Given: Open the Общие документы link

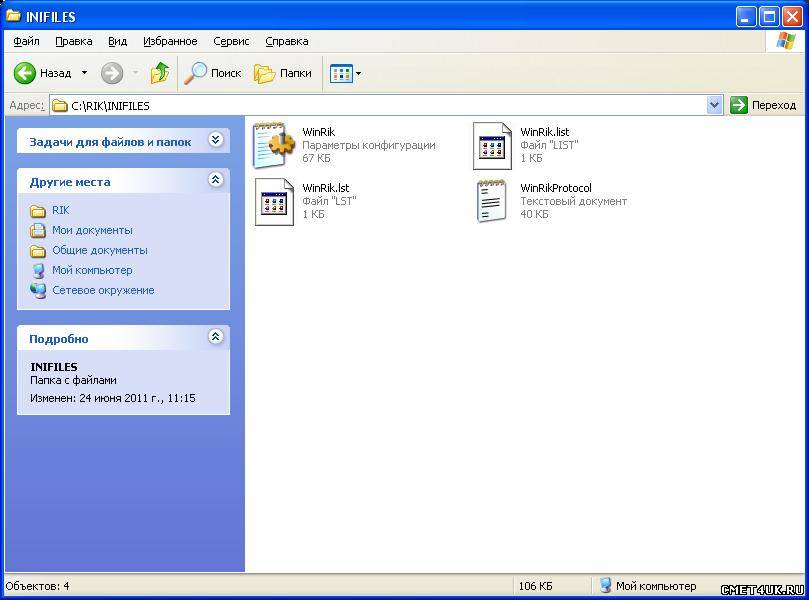Looking at the screenshot, I should (100, 251).
